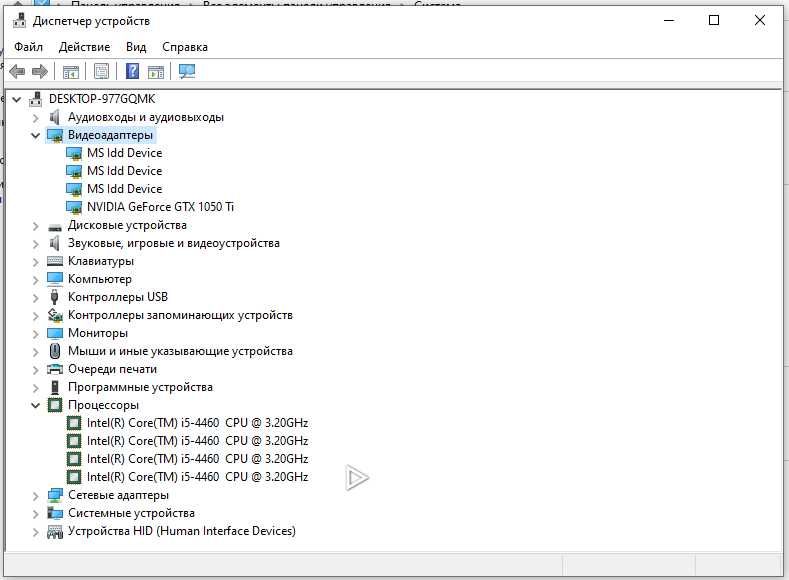Select the first MS Idd Device entry
The height and width of the screenshot is (580, 789).
(124, 153)
